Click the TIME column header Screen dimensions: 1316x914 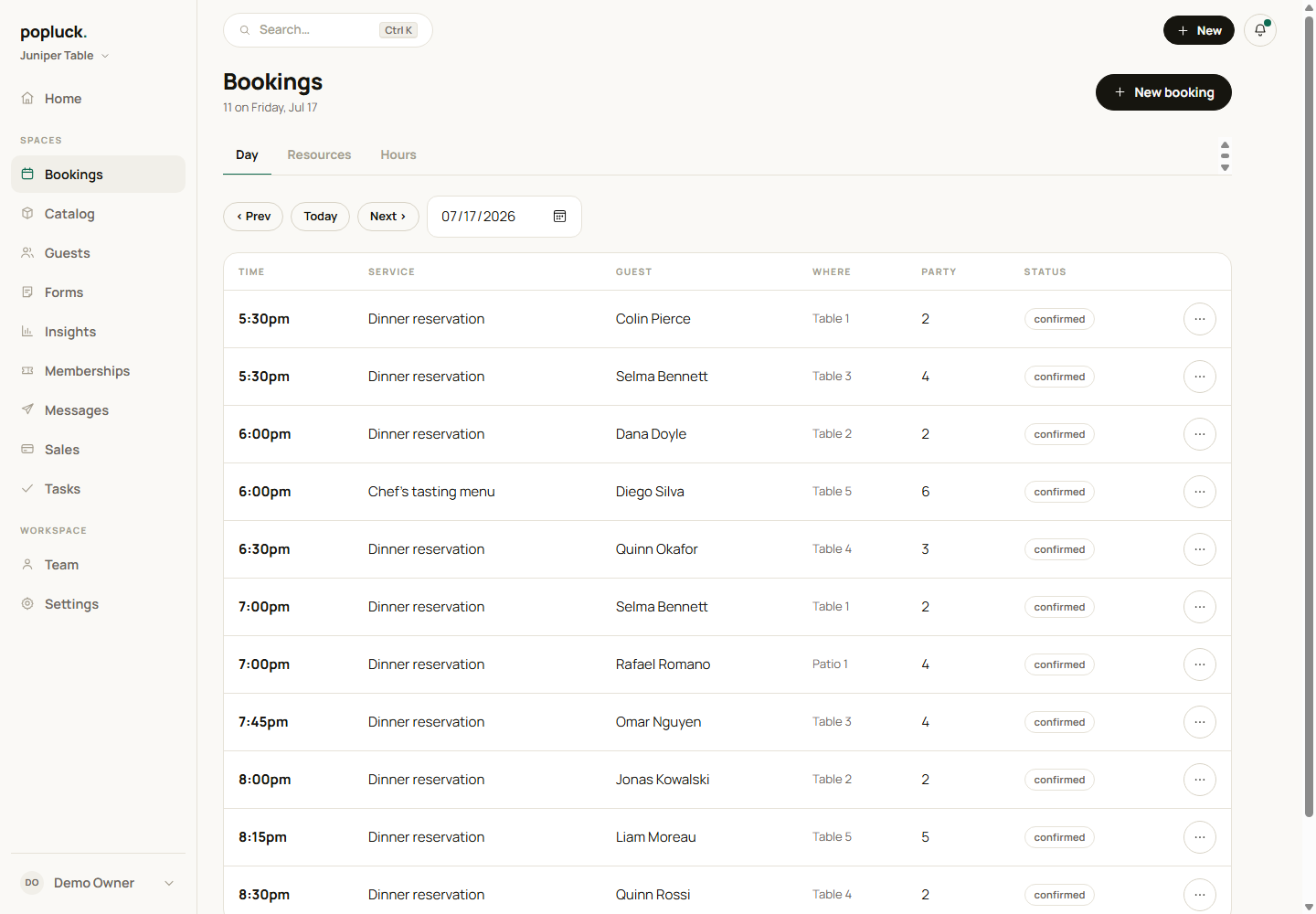tap(251, 272)
